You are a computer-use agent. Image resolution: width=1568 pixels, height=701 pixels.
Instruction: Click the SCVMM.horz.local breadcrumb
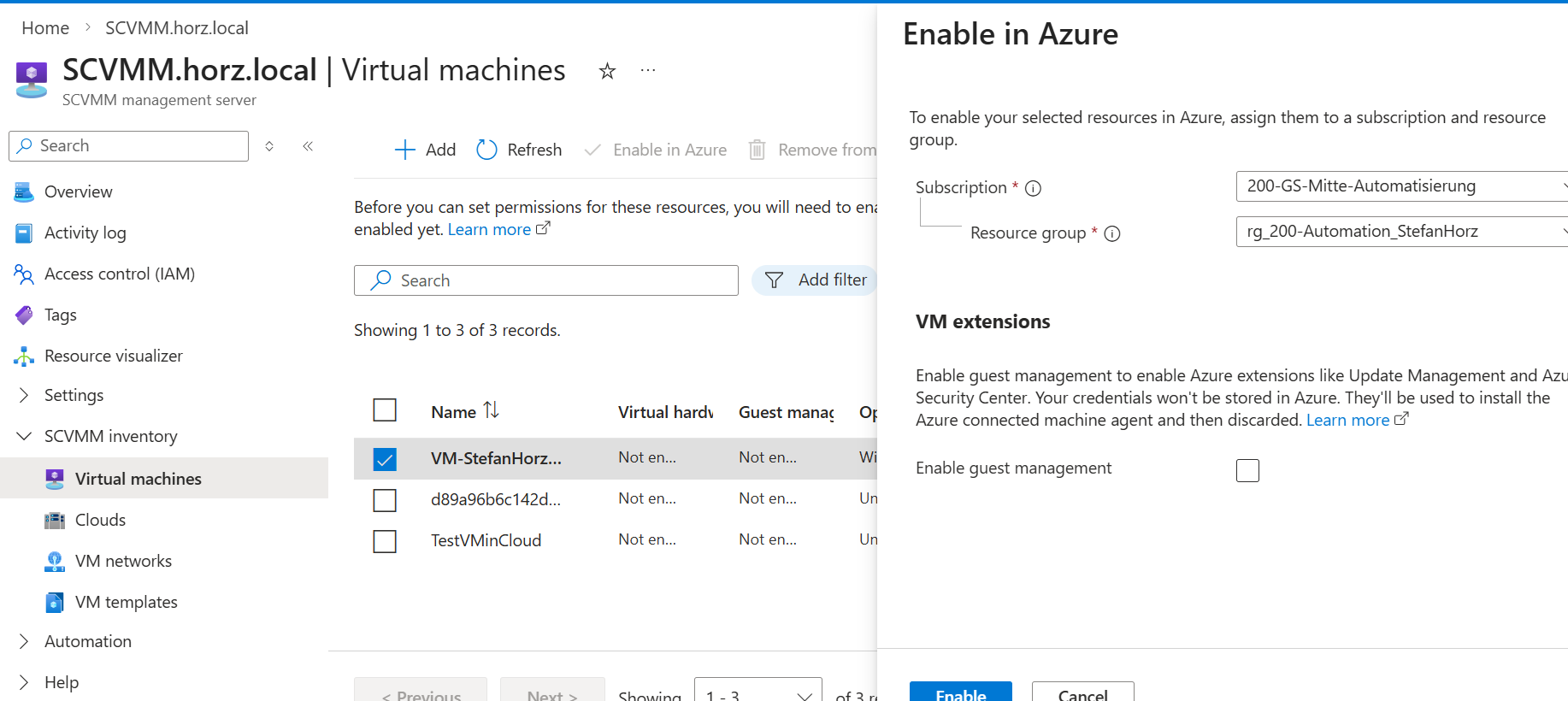point(177,28)
